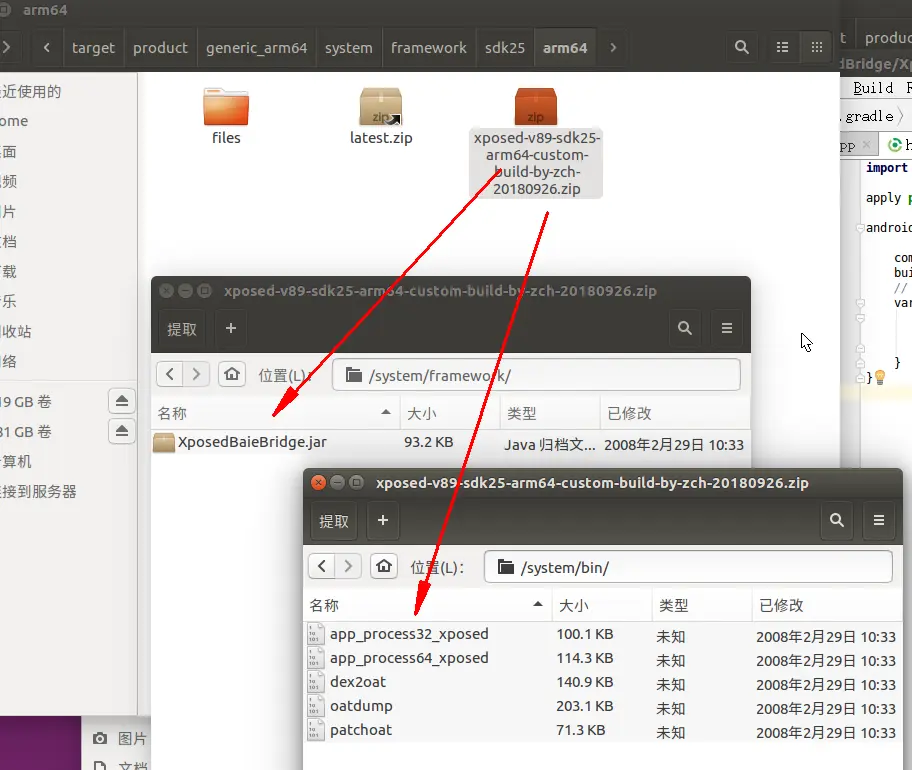
Task: Navigate to sdk25 in the path bar
Action: [x=505, y=48]
